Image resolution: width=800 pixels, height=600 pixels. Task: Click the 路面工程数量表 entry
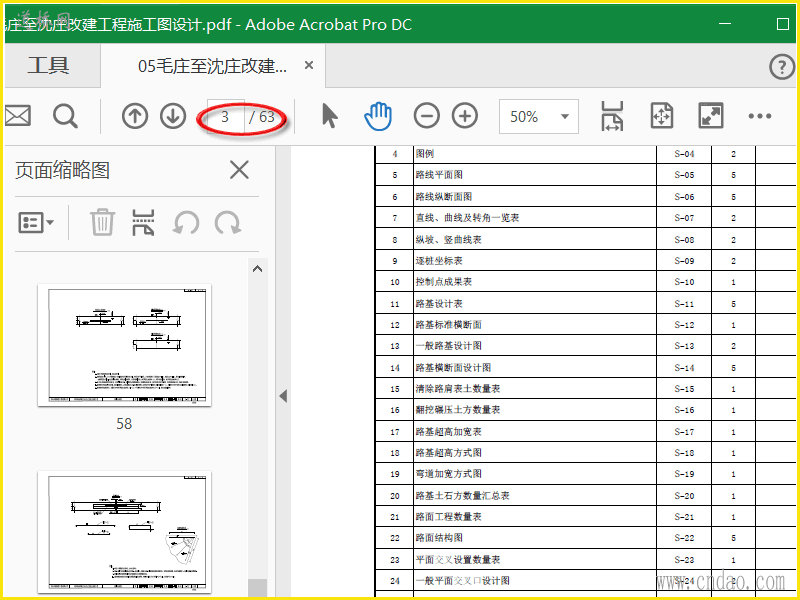tap(448, 517)
